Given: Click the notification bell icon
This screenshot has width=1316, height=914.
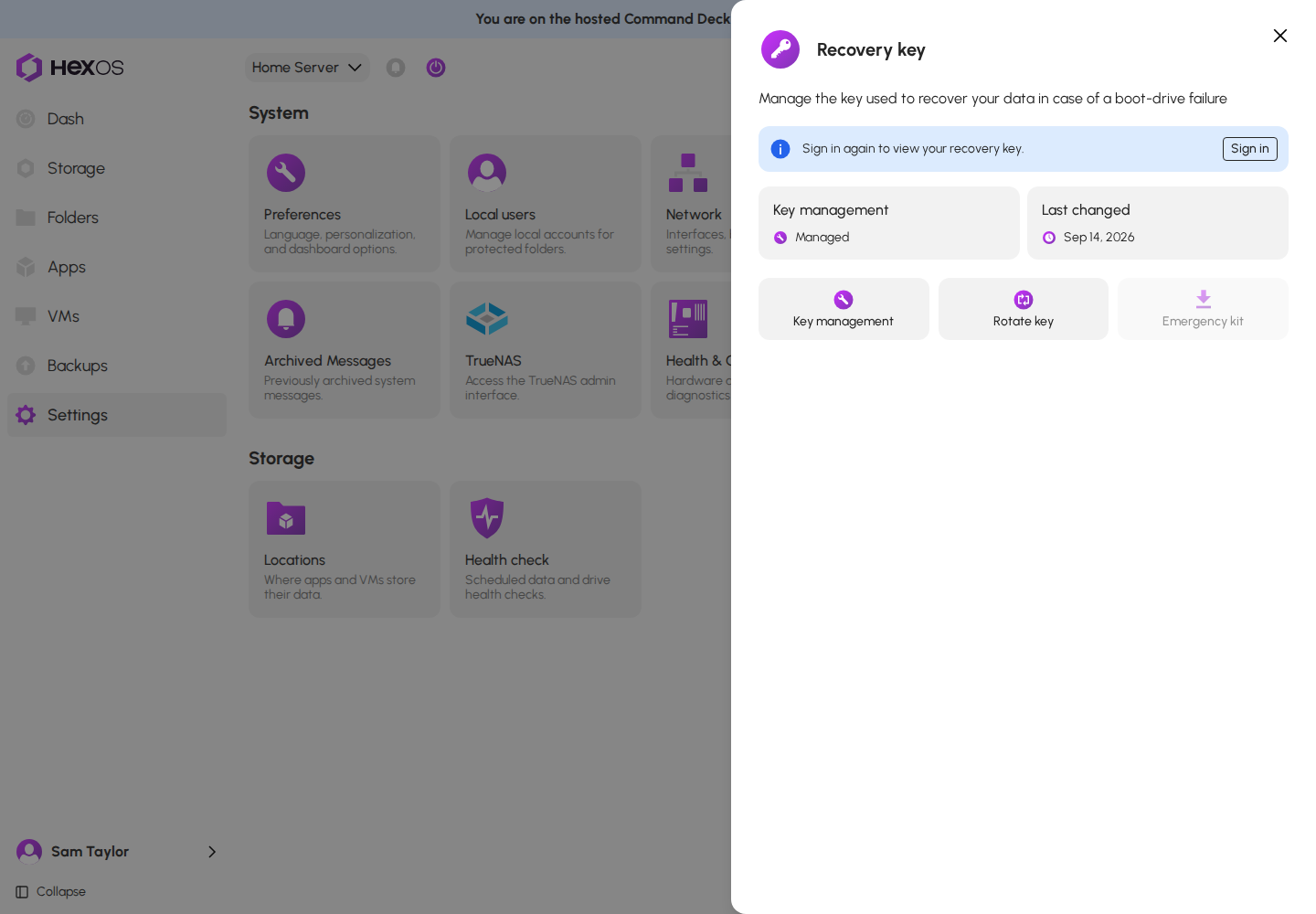Looking at the screenshot, I should pyautogui.click(x=396, y=68).
